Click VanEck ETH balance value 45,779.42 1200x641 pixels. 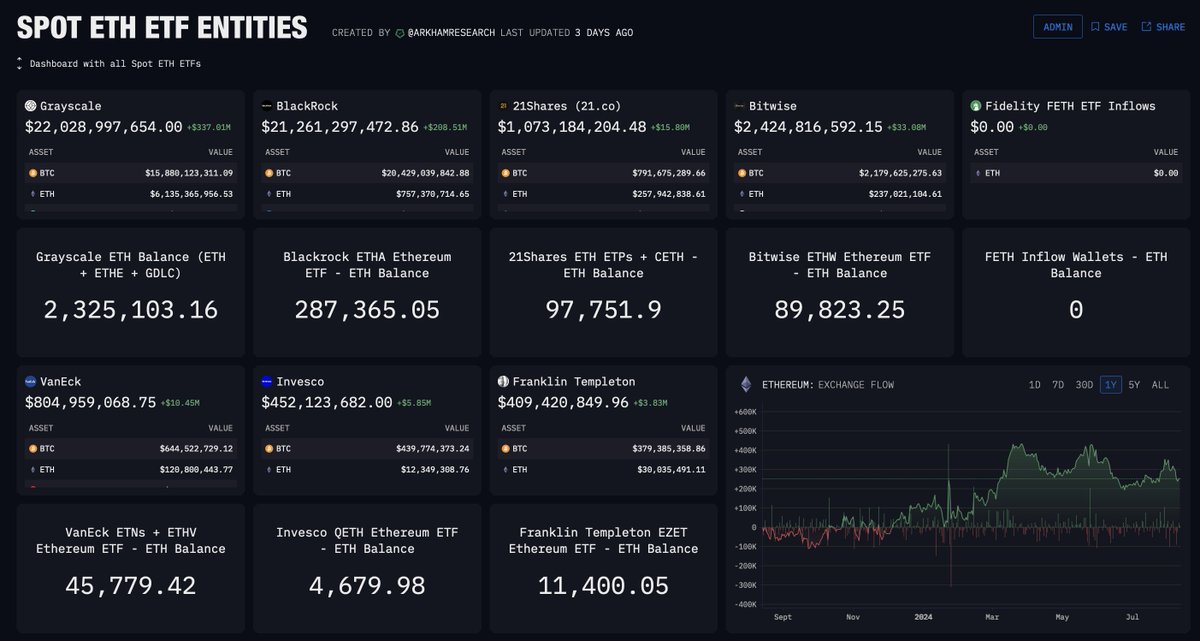pos(131,586)
